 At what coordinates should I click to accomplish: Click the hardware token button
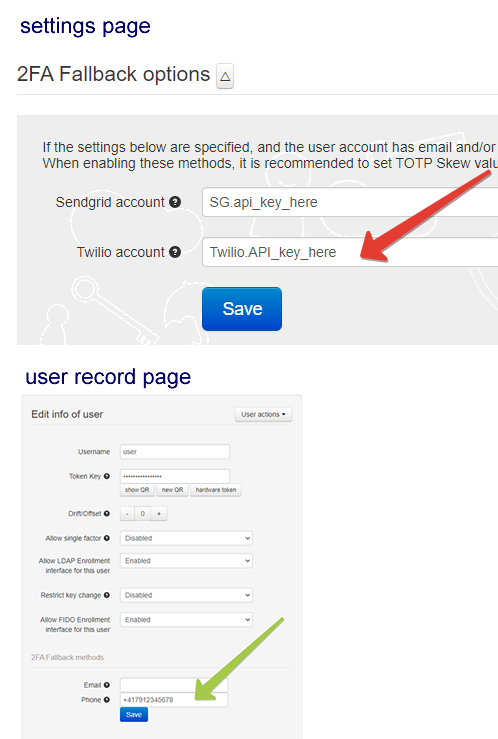tap(216, 490)
